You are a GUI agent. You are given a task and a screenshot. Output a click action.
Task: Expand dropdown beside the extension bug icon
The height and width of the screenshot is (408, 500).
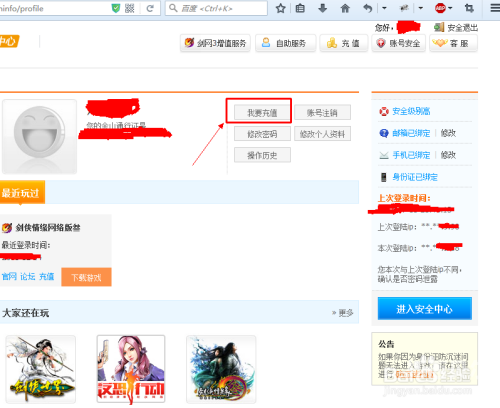421,8
